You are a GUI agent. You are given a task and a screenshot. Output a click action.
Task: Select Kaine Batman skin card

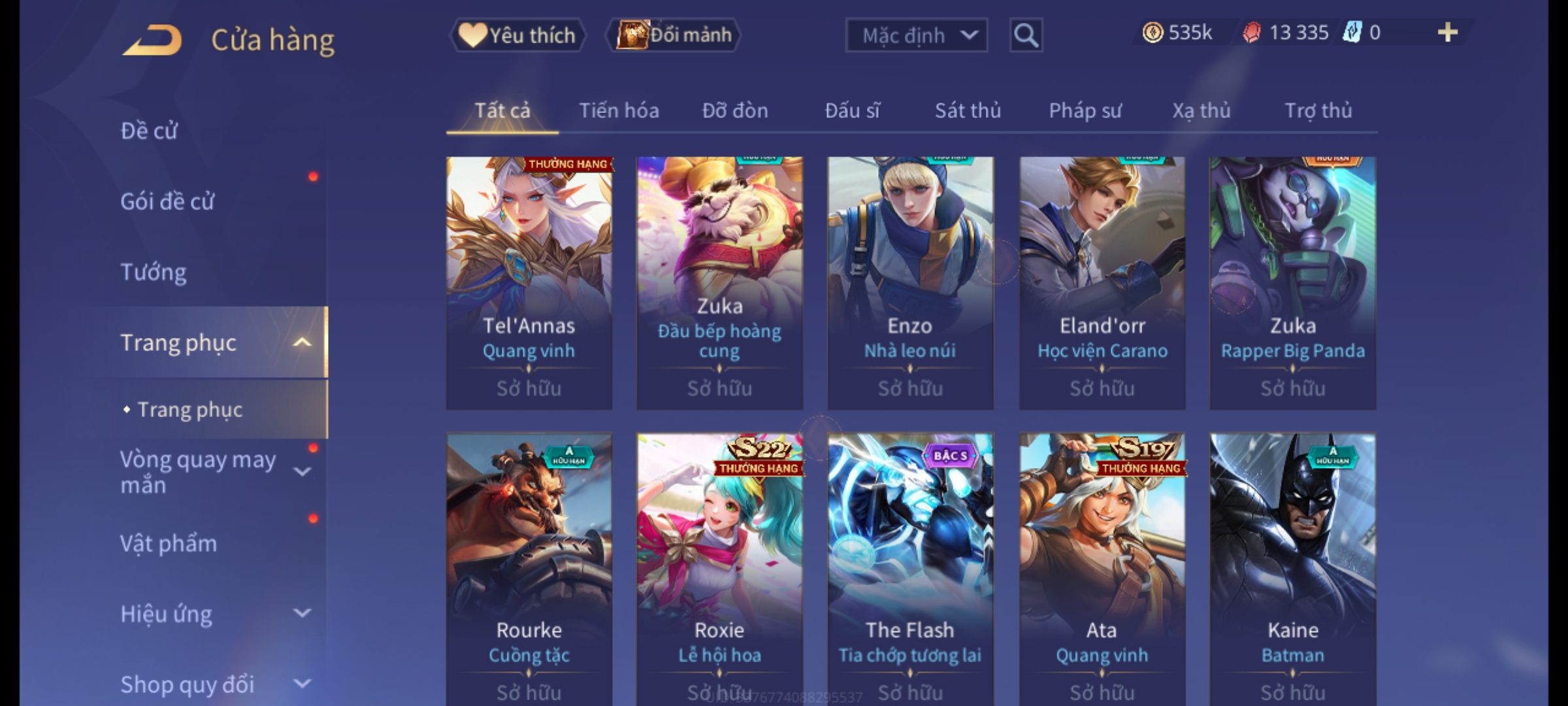point(1293,569)
